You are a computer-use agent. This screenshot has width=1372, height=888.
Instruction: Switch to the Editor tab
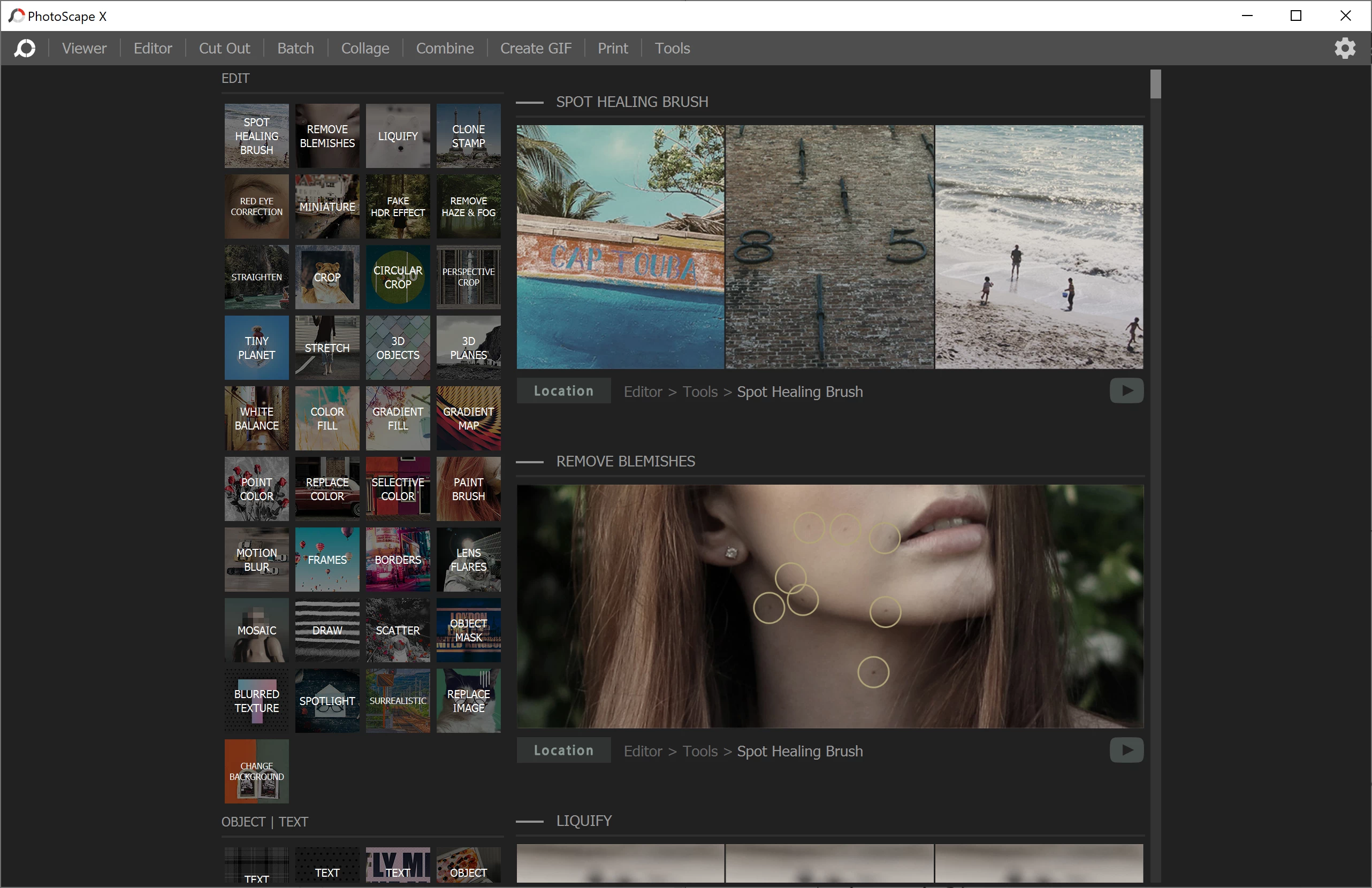152,48
